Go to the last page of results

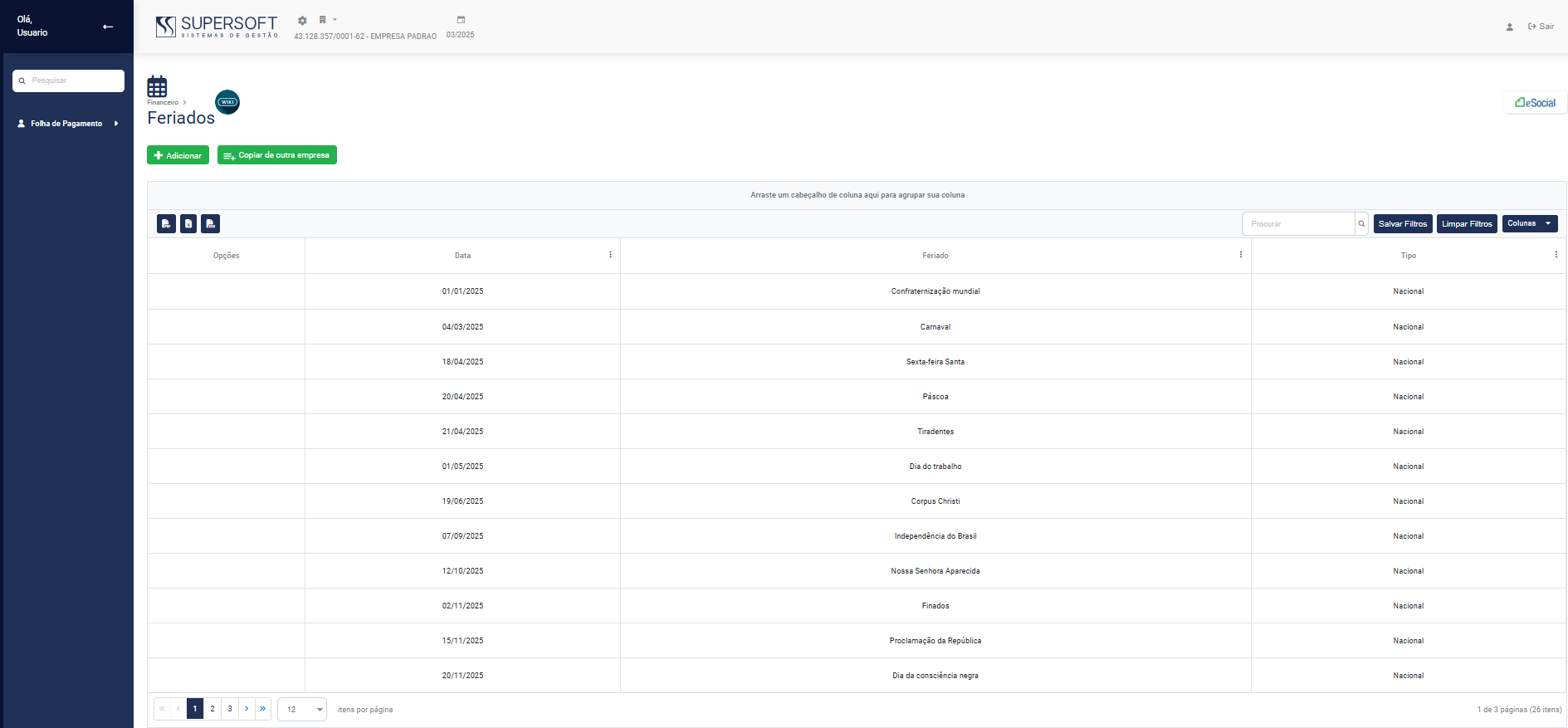pyautogui.click(x=263, y=709)
